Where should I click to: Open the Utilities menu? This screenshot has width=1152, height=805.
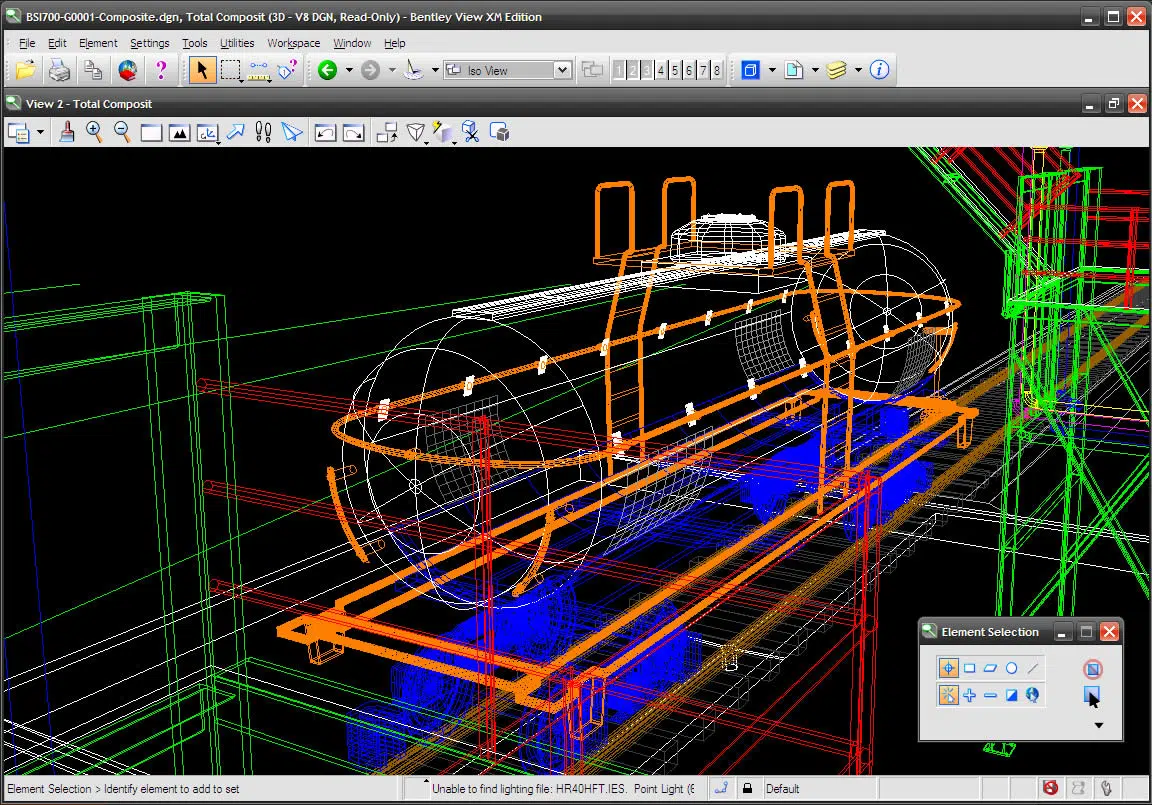[237, 43]
